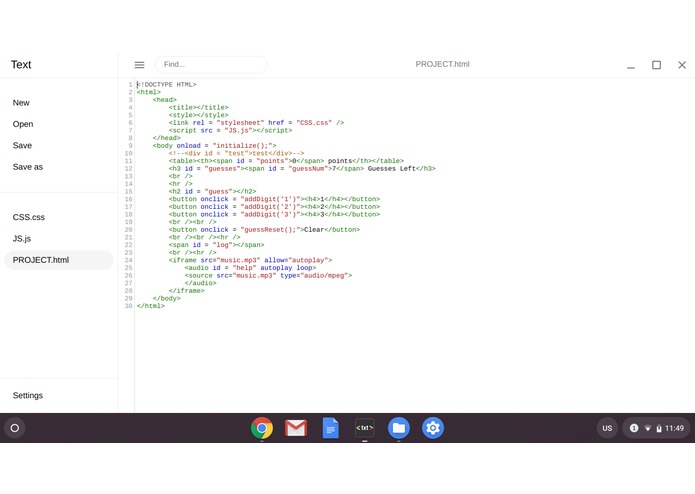This screenshot has width=695, height=494.
Task: Click the iframe src music.mp3 line
Action: pos(250,260)
